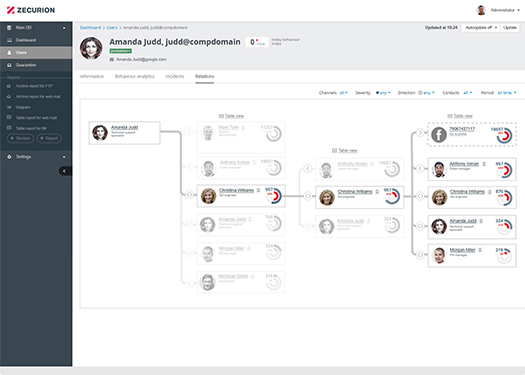Click the Update button

(510, 27)
